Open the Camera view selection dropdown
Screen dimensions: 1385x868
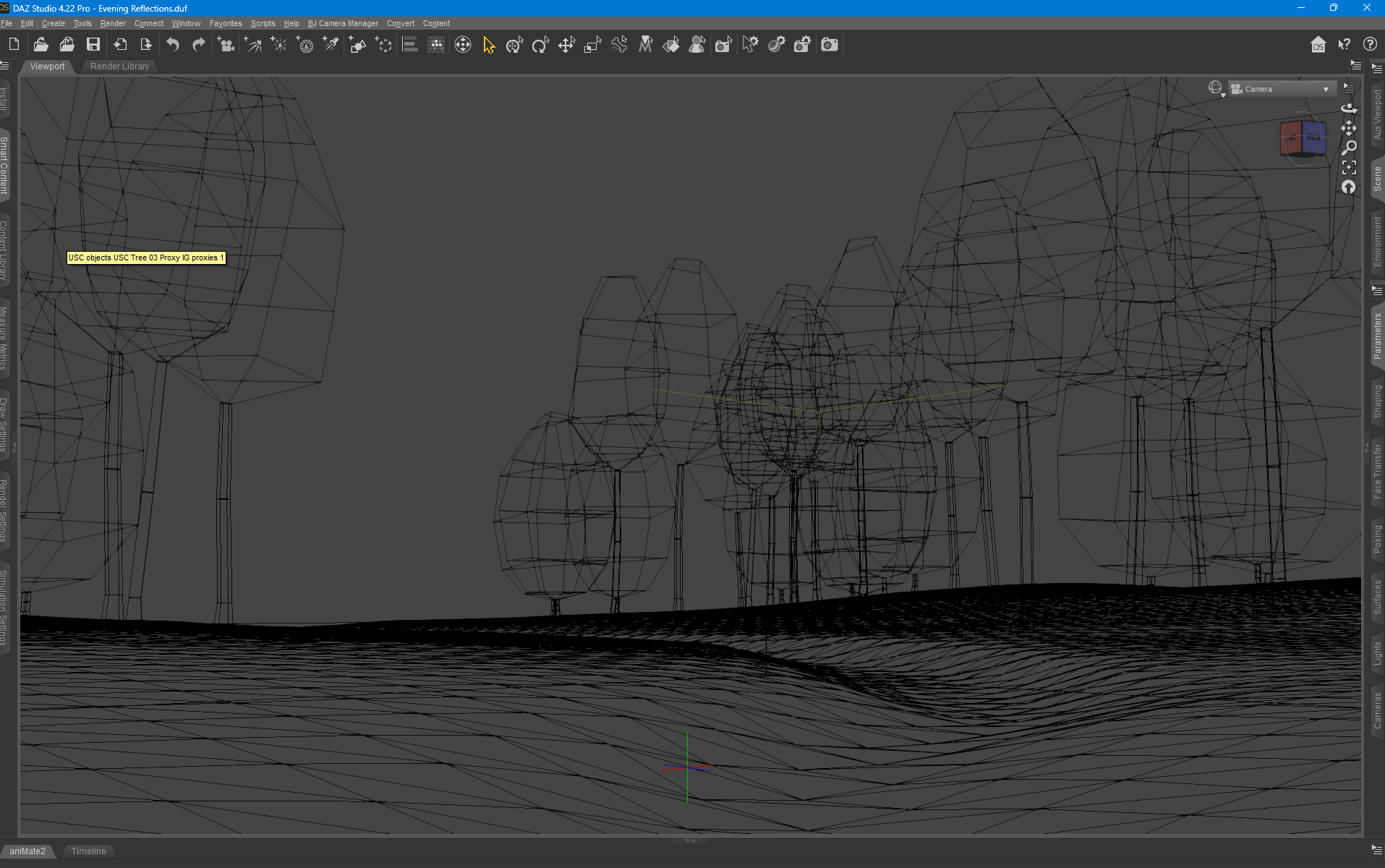[1281, 89]
